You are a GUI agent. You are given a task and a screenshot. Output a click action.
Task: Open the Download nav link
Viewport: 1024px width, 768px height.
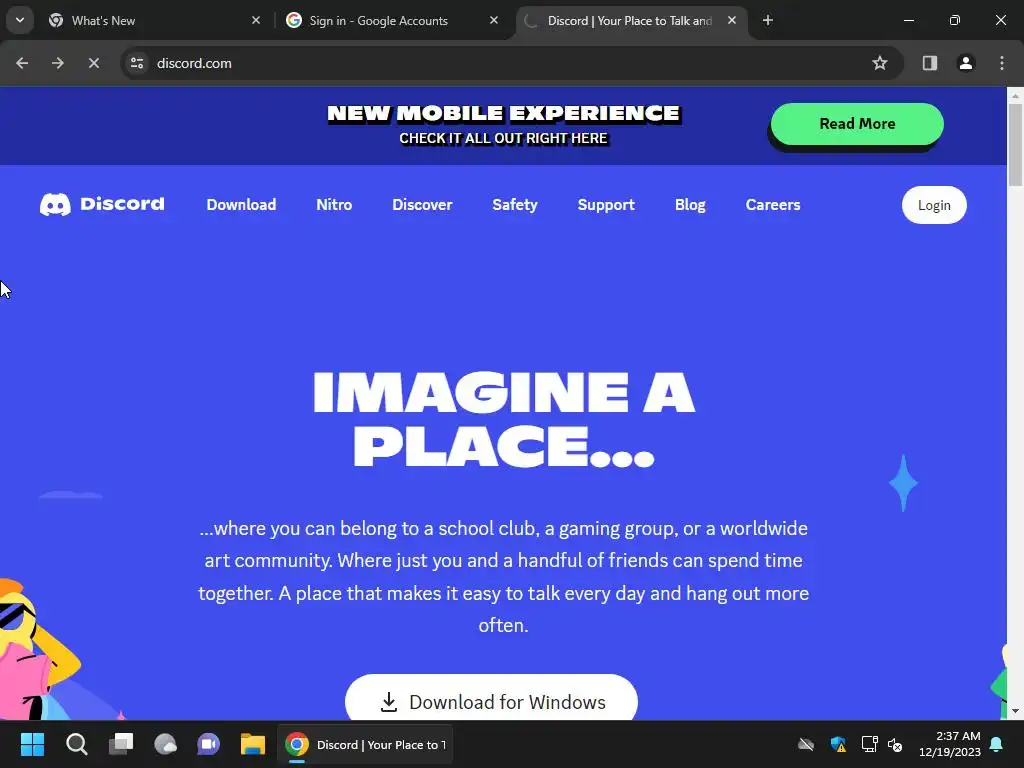241,205
